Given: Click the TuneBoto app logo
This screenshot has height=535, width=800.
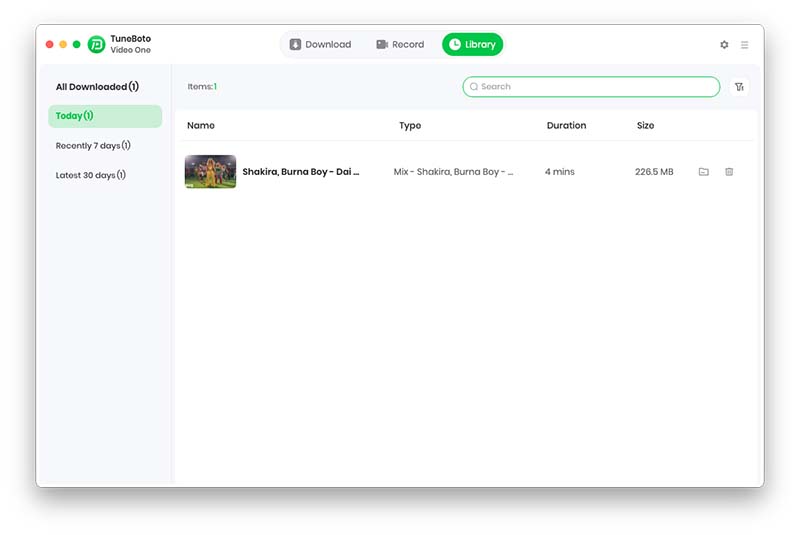Looking at the screenshot, I should click(96, 44).
